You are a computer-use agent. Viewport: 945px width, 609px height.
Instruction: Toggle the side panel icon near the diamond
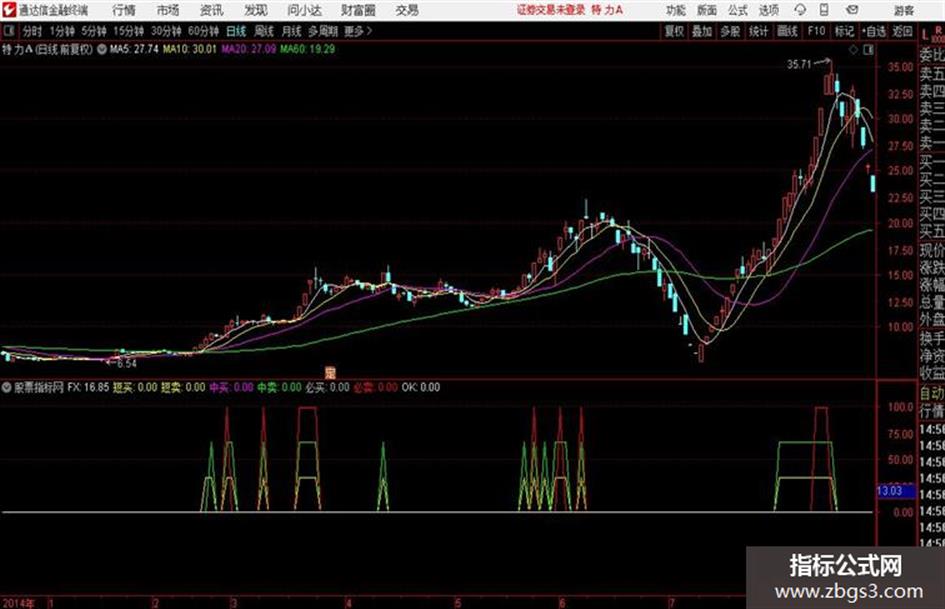(868, 50)
